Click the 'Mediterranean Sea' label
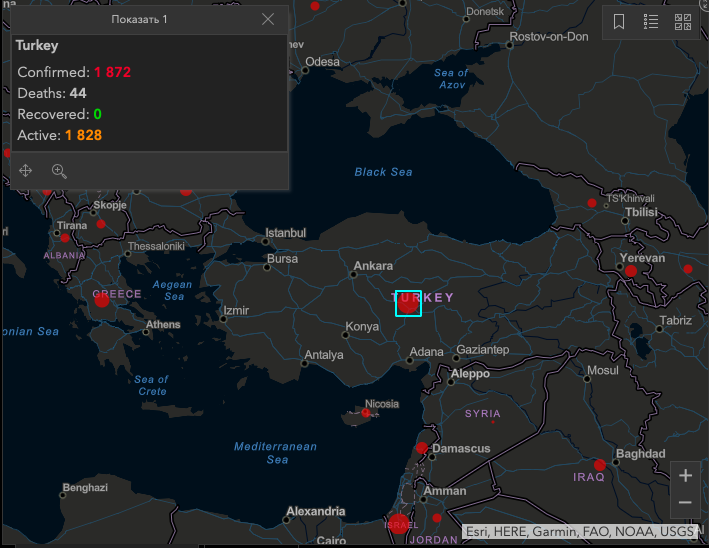 tap(275, 453)
